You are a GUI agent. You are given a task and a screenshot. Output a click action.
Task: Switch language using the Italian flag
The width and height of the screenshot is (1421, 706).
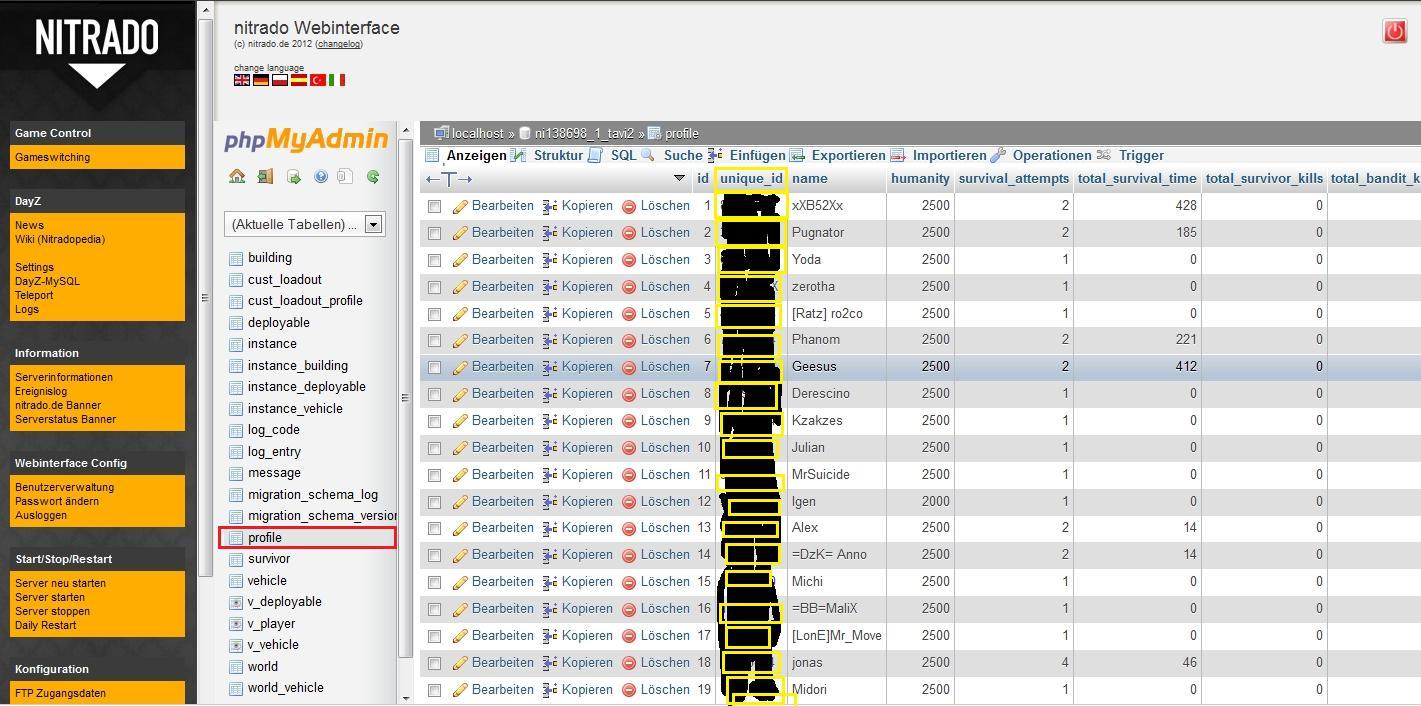click(336, 80)
